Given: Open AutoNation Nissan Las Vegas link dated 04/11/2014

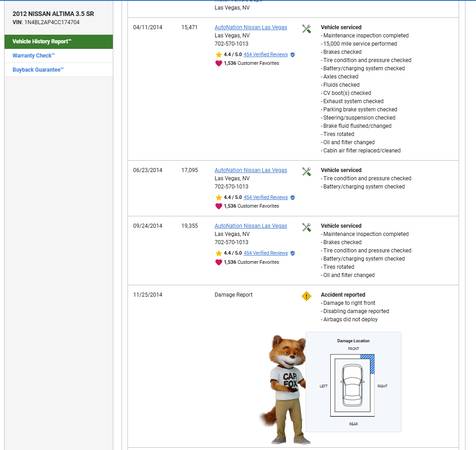Looking at the screenshot, I should tap(251, 27).
